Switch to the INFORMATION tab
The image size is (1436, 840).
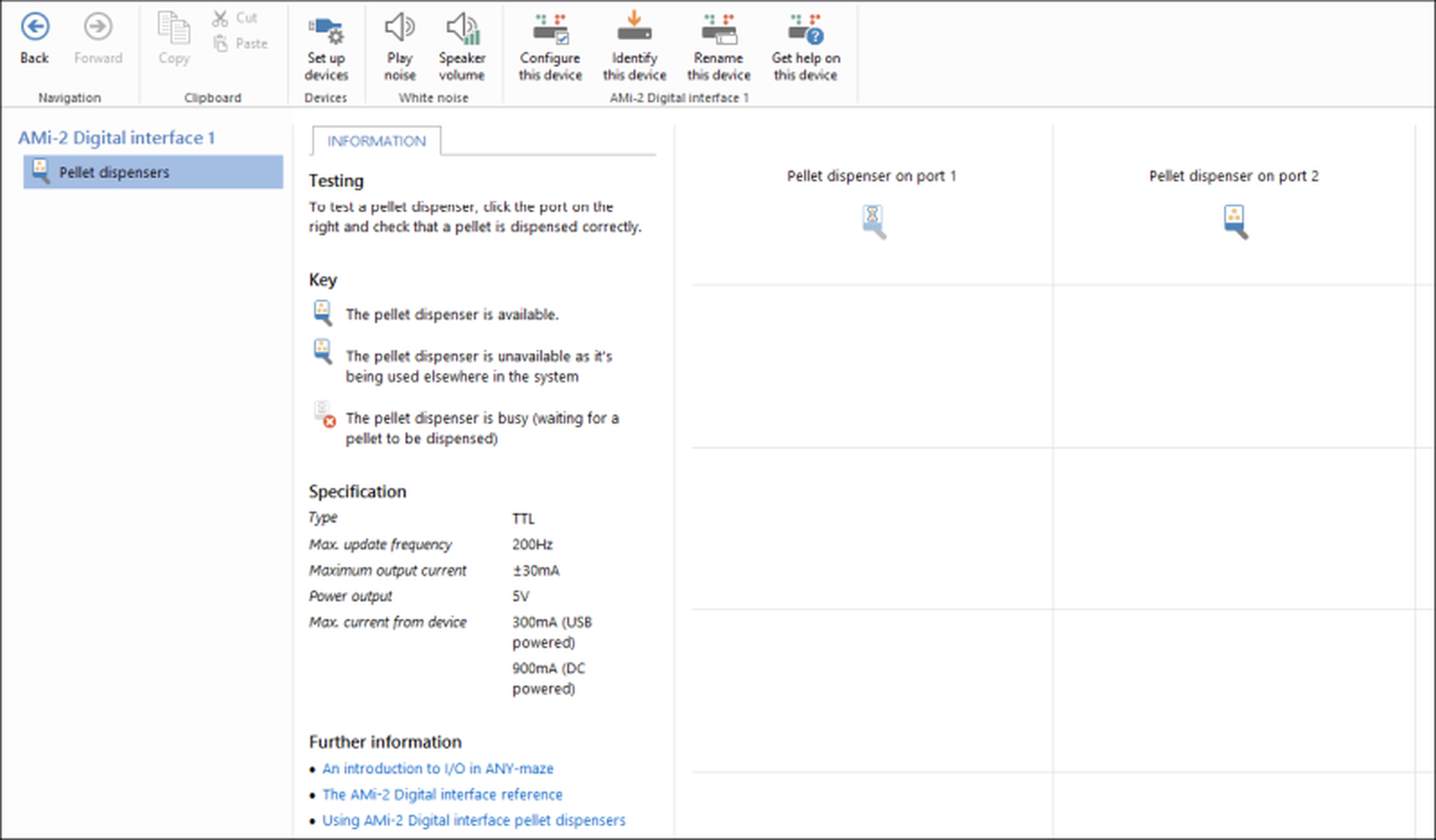pos(376,141)
